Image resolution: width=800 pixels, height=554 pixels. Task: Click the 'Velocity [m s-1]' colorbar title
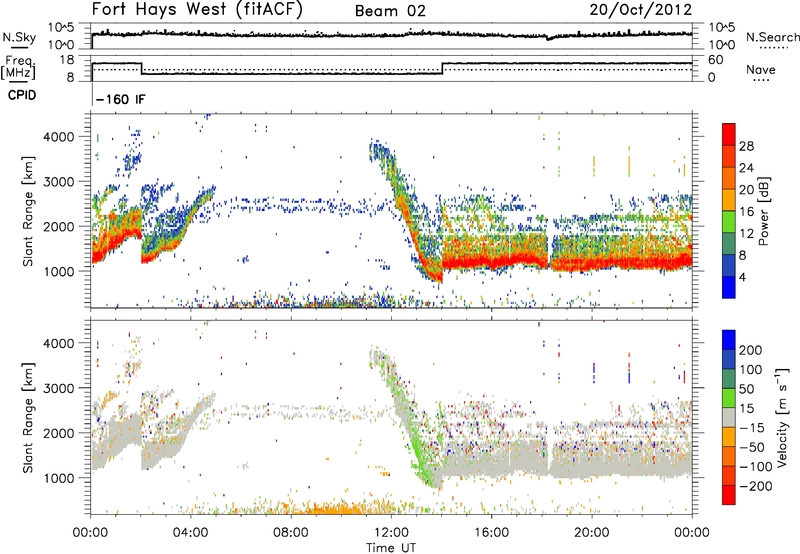click(x=782, y=417)
